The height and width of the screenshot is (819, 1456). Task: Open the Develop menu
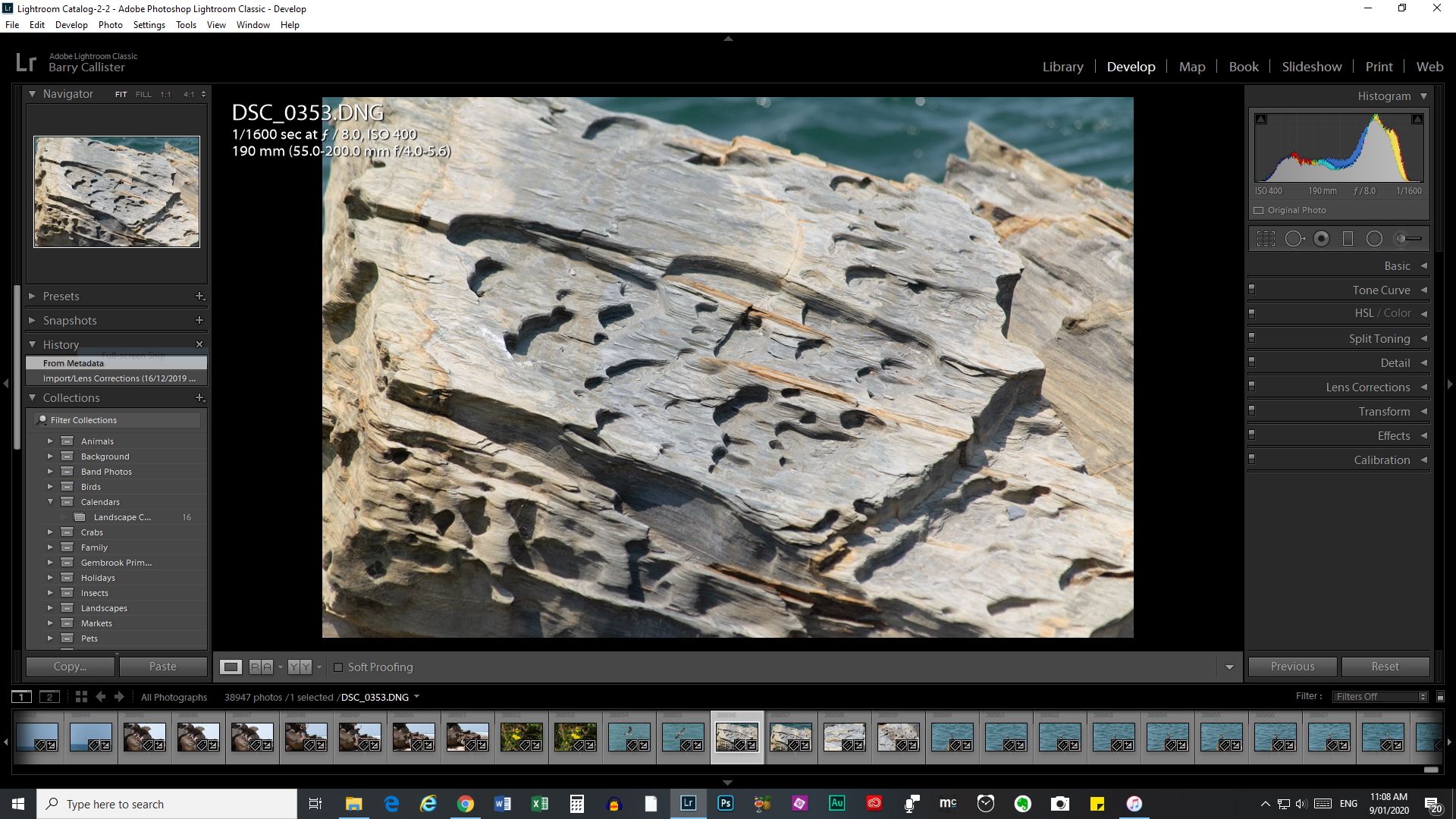(x=71, y=25)
